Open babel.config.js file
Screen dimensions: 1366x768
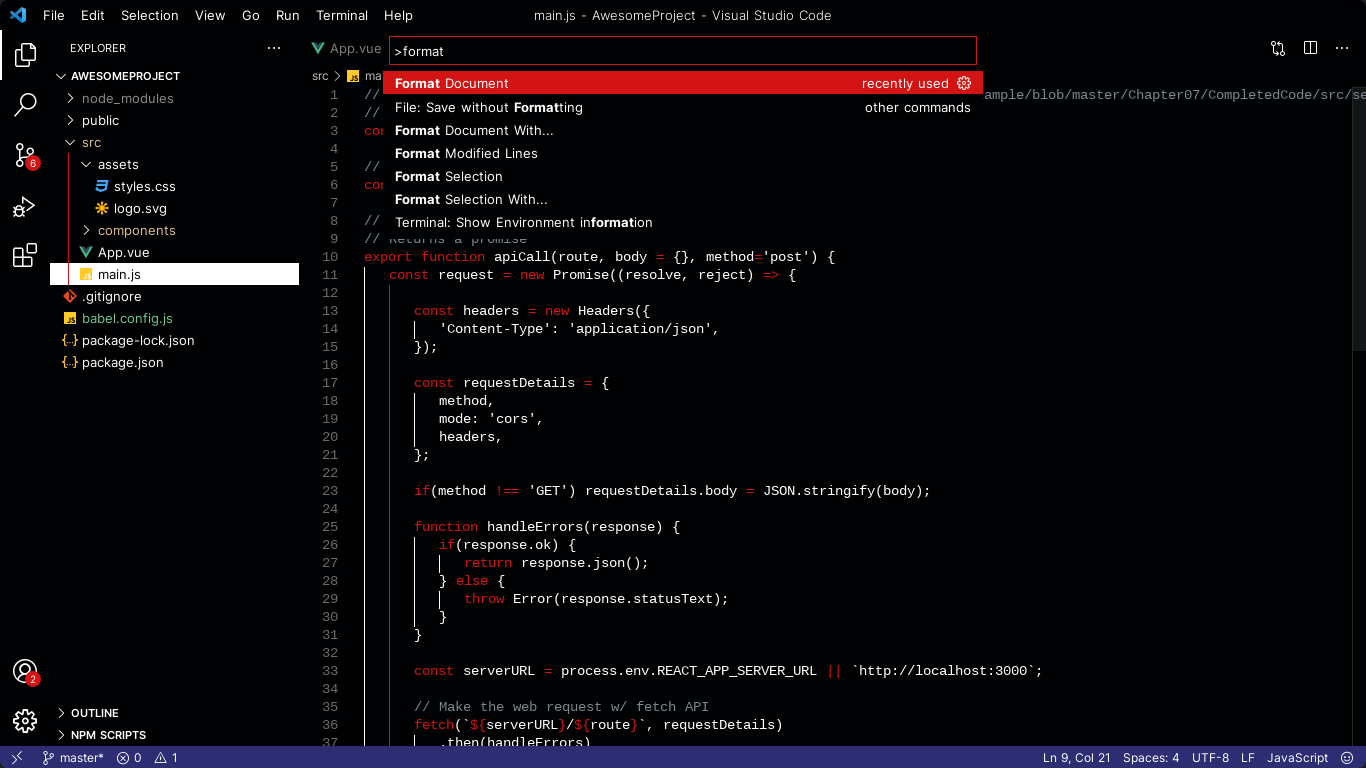pyautogui.click(x=175, y=318)
